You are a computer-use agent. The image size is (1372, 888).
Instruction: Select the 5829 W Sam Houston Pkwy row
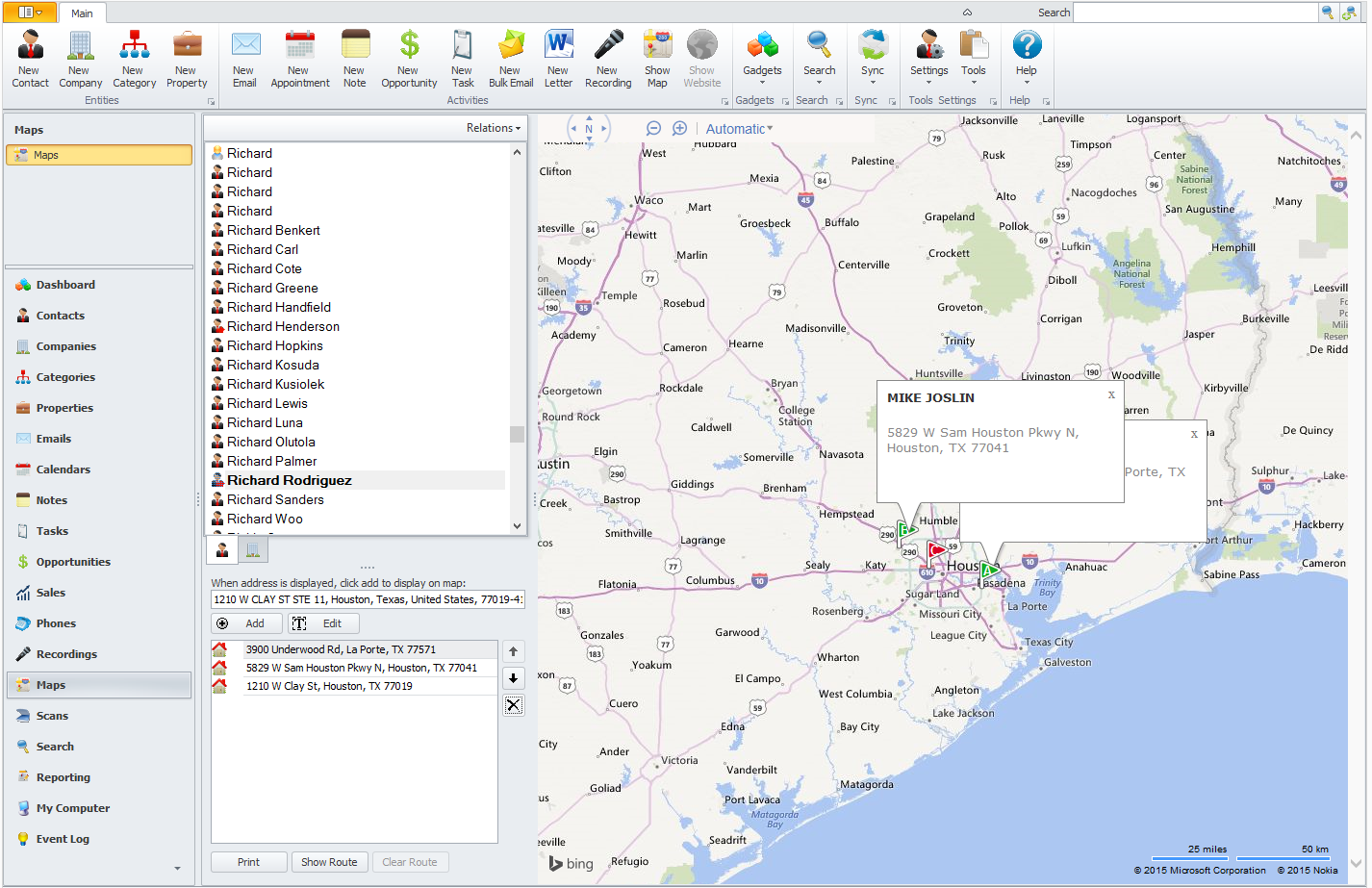354,668
